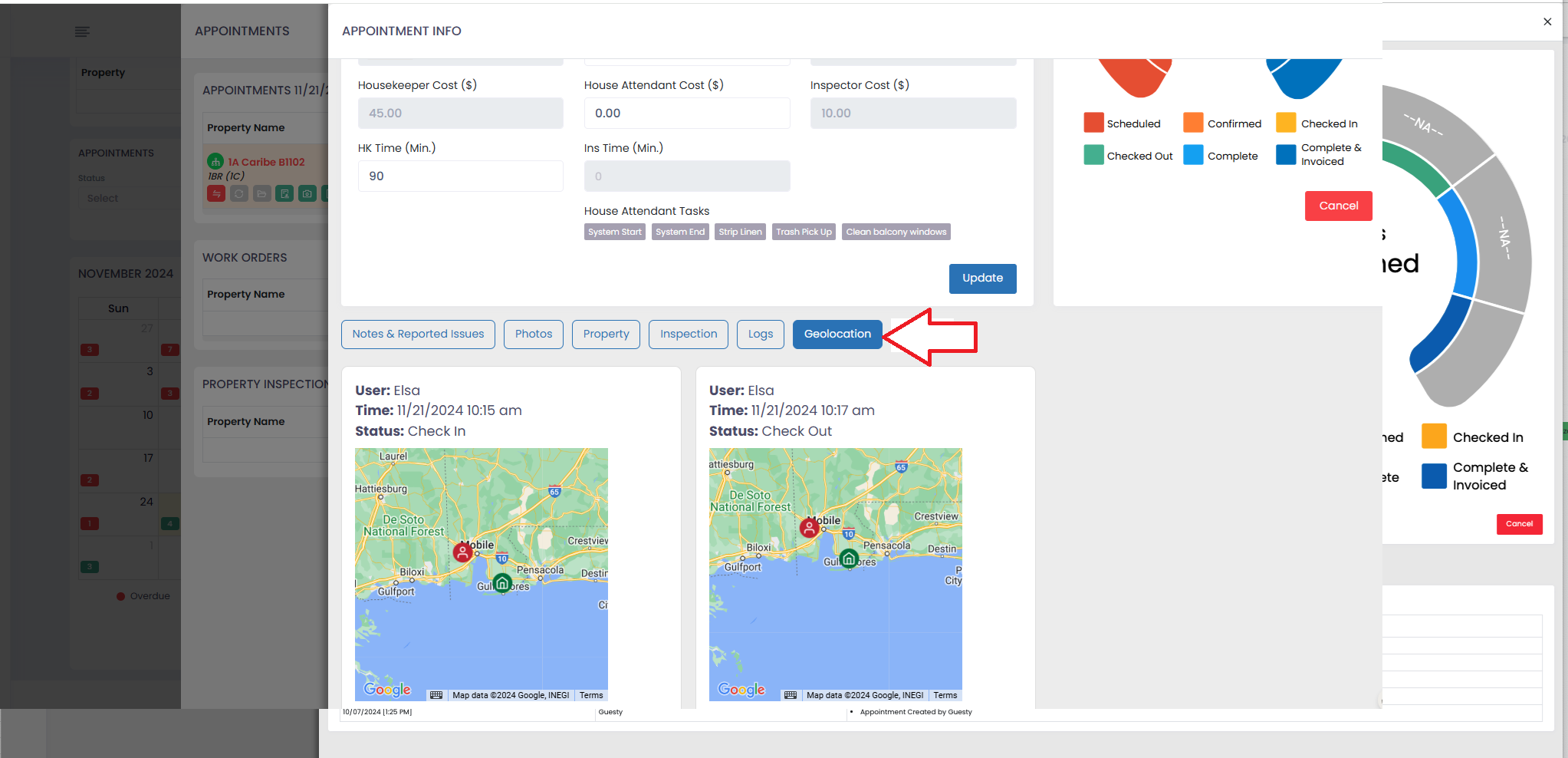1568x758 pixels.
Task: Switch to the Inspection tab
Action: coord(688,334)
